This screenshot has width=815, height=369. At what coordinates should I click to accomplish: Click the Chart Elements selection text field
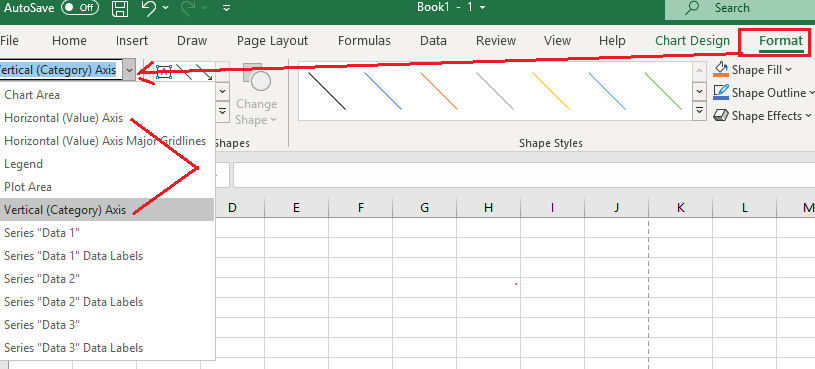coord(61,70)
